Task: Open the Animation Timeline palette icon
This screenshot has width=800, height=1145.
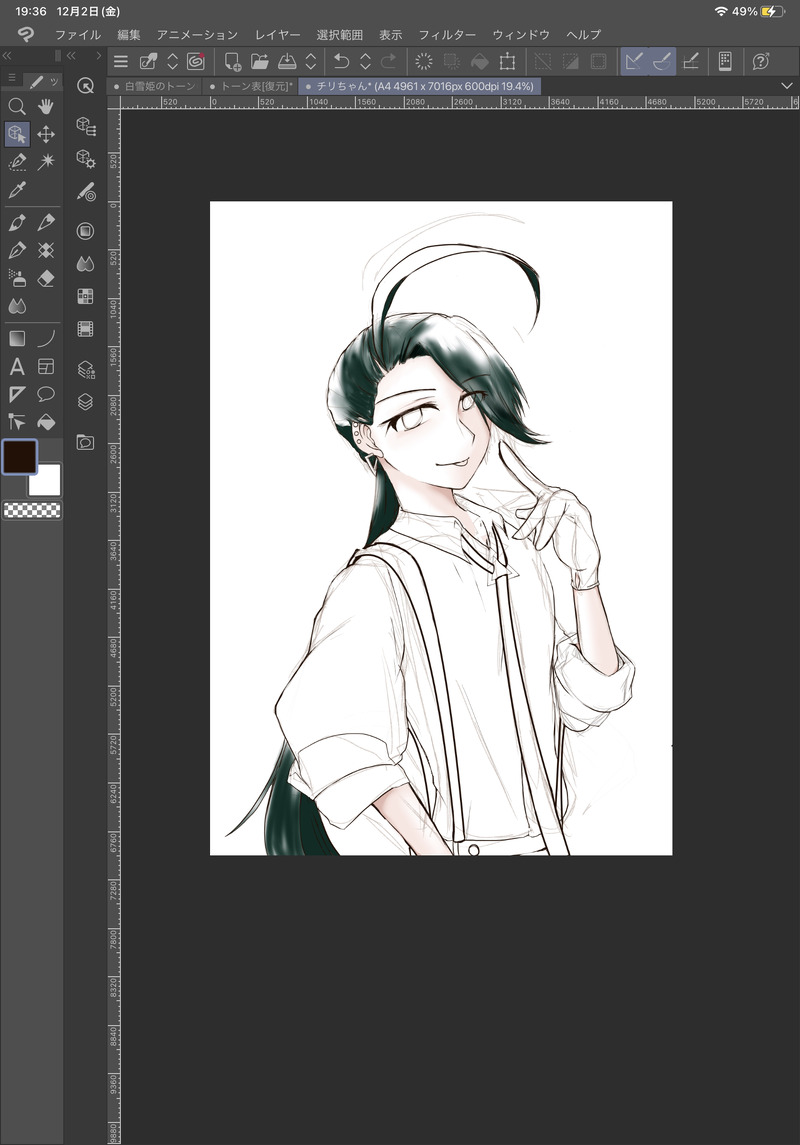Action: pos(85,329)
